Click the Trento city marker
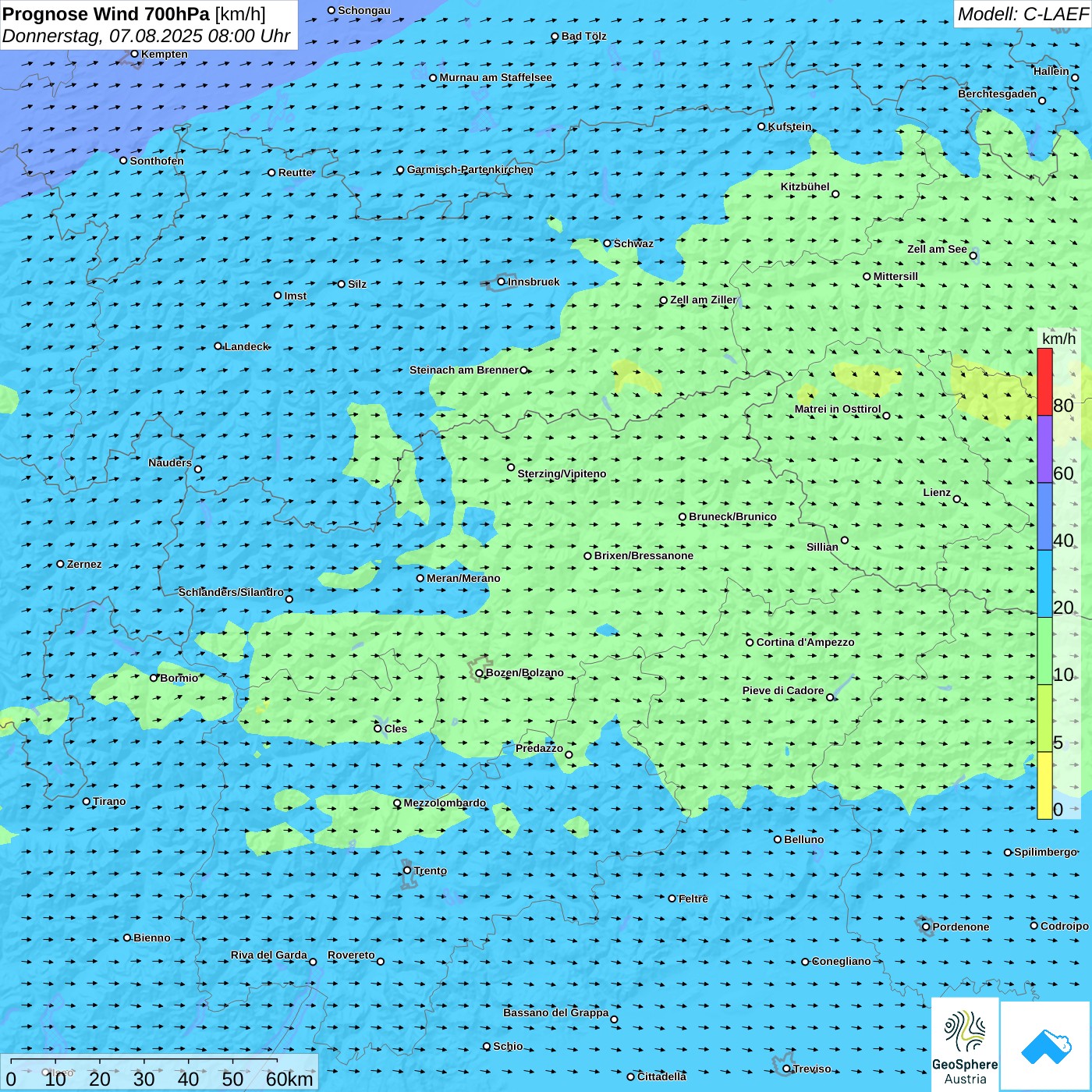 coord(407,870)
